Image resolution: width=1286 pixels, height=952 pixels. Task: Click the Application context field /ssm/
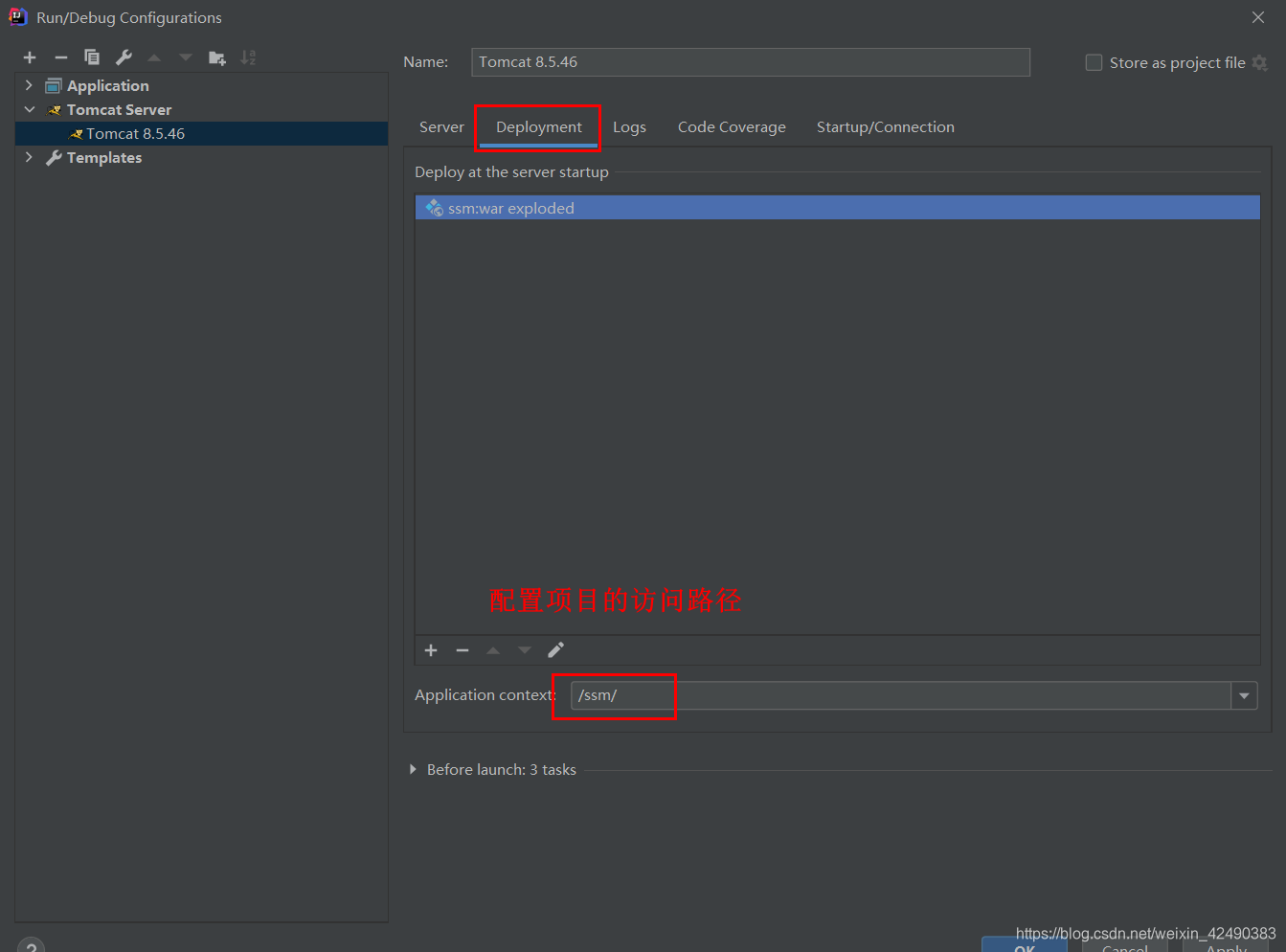coord(901,695)
